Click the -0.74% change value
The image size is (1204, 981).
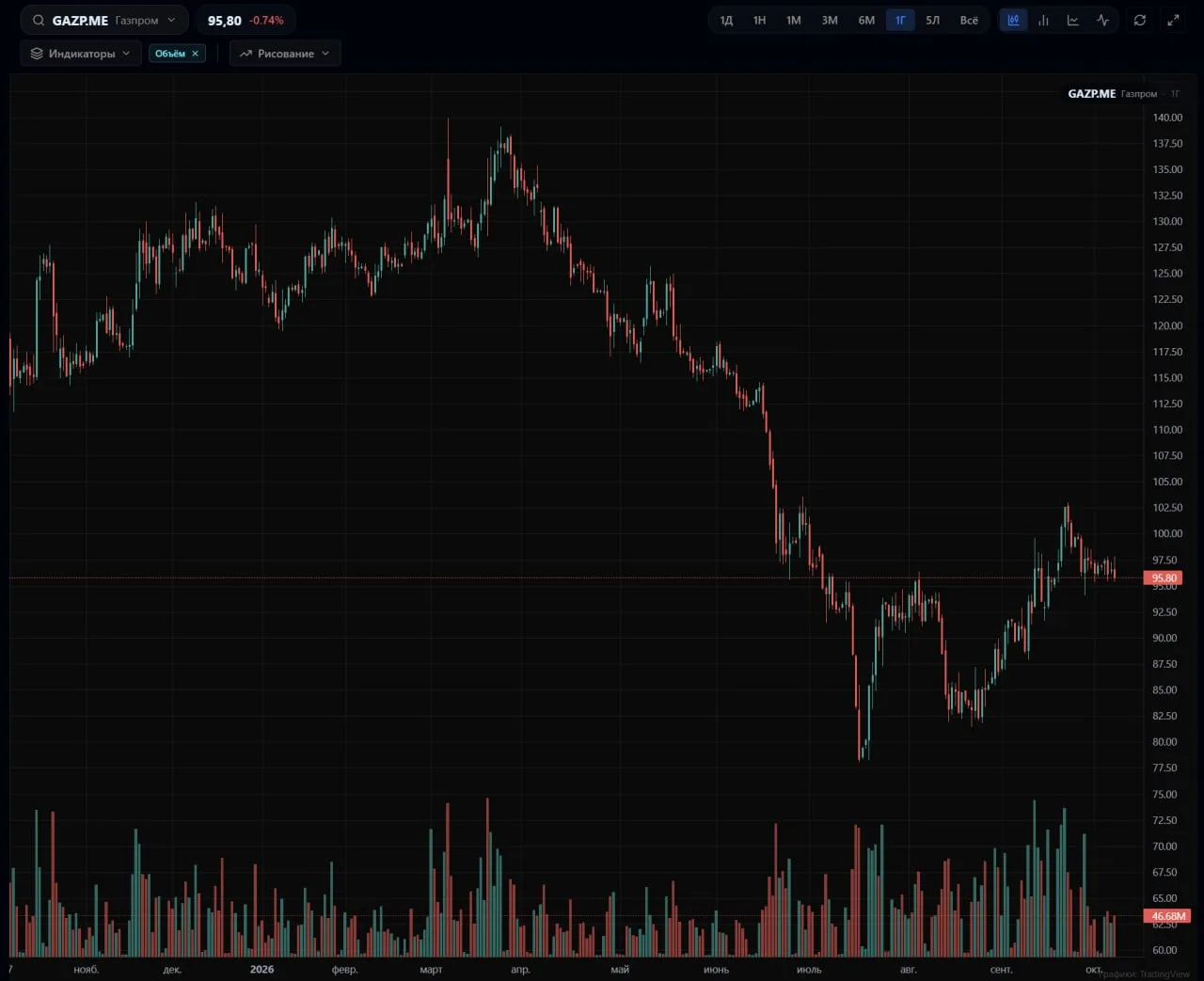266,20
